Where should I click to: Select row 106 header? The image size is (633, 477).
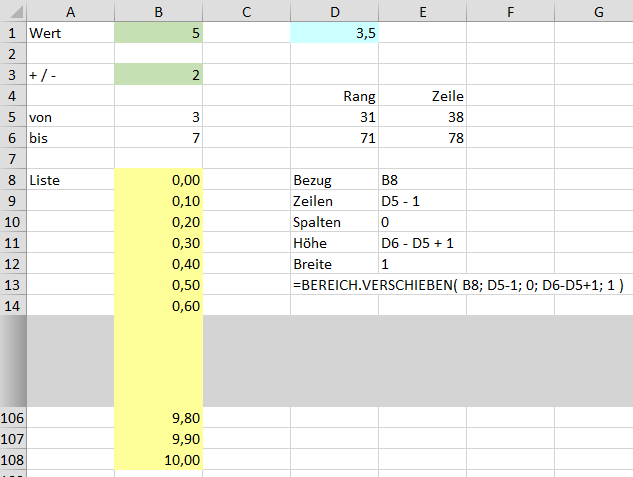coord(13,418)
